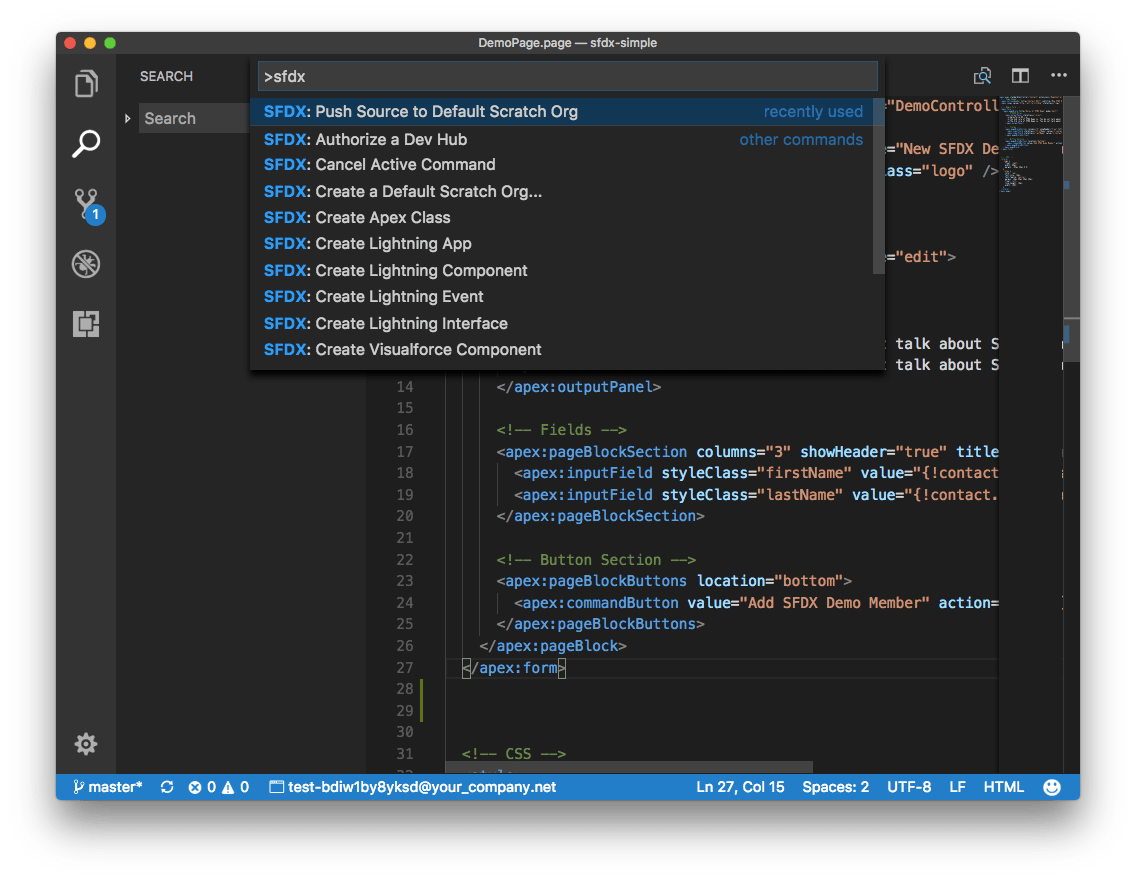Change indentation via Spaces: 2
This screenshot has width=1136, height=880.
pos(835,787)
